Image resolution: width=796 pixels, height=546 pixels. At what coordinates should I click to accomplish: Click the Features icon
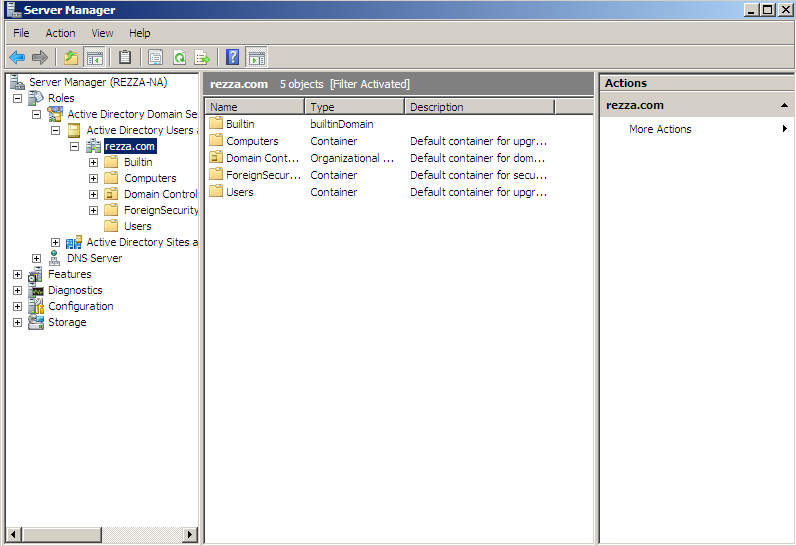[36, 274]
